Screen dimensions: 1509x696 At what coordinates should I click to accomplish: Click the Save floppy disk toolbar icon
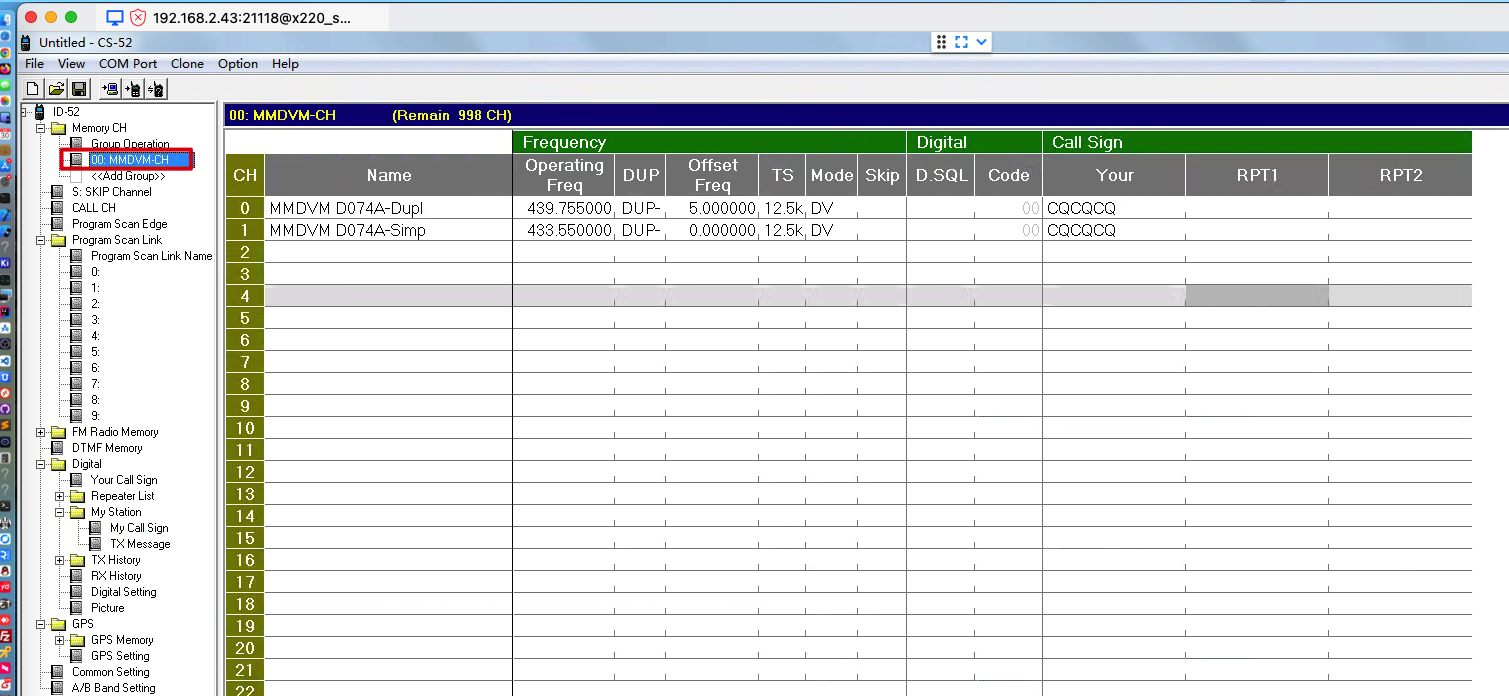(79, 89)
